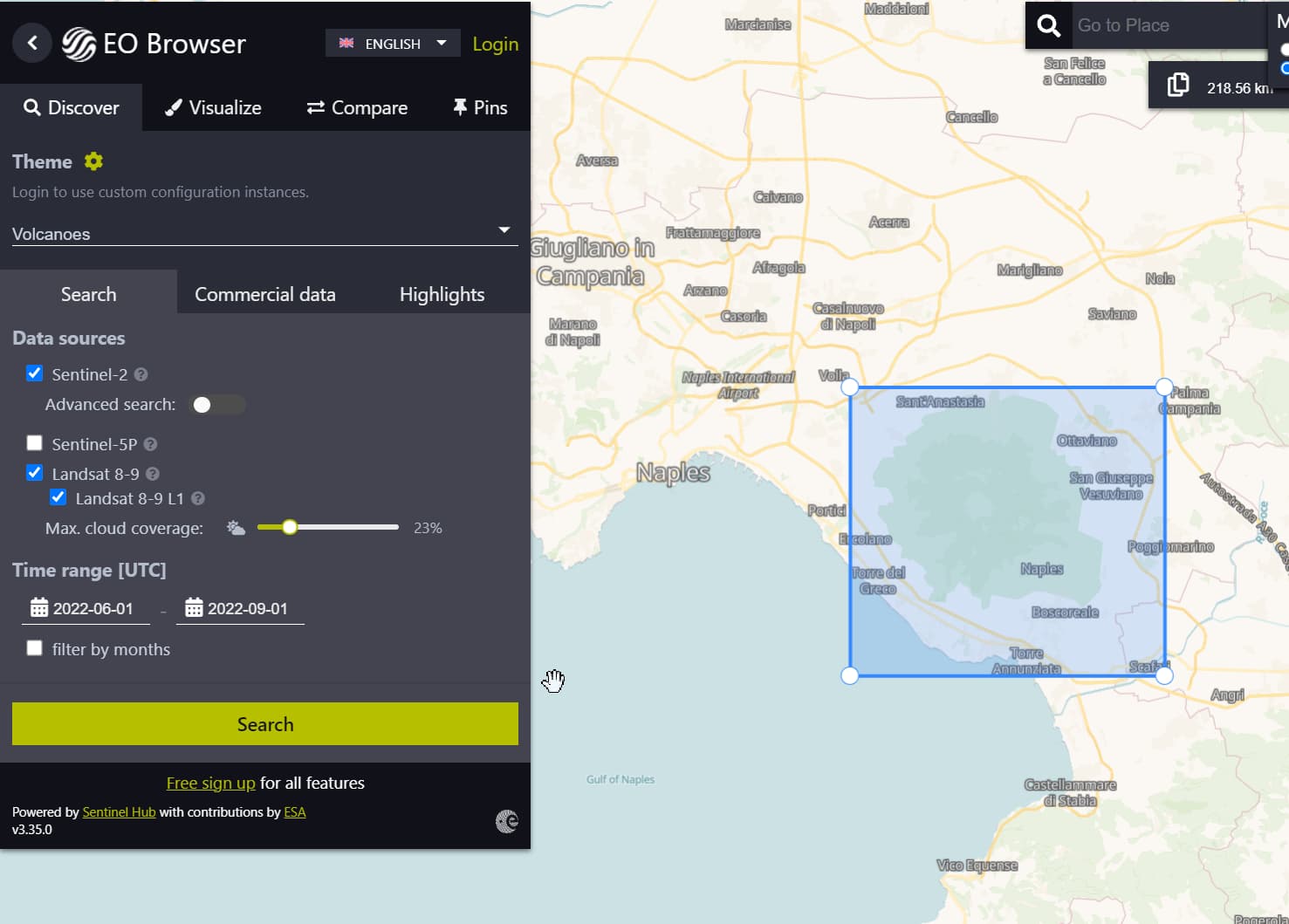Click the ESA logo icon
1289x924 pixels.
(x=507, y=821)
